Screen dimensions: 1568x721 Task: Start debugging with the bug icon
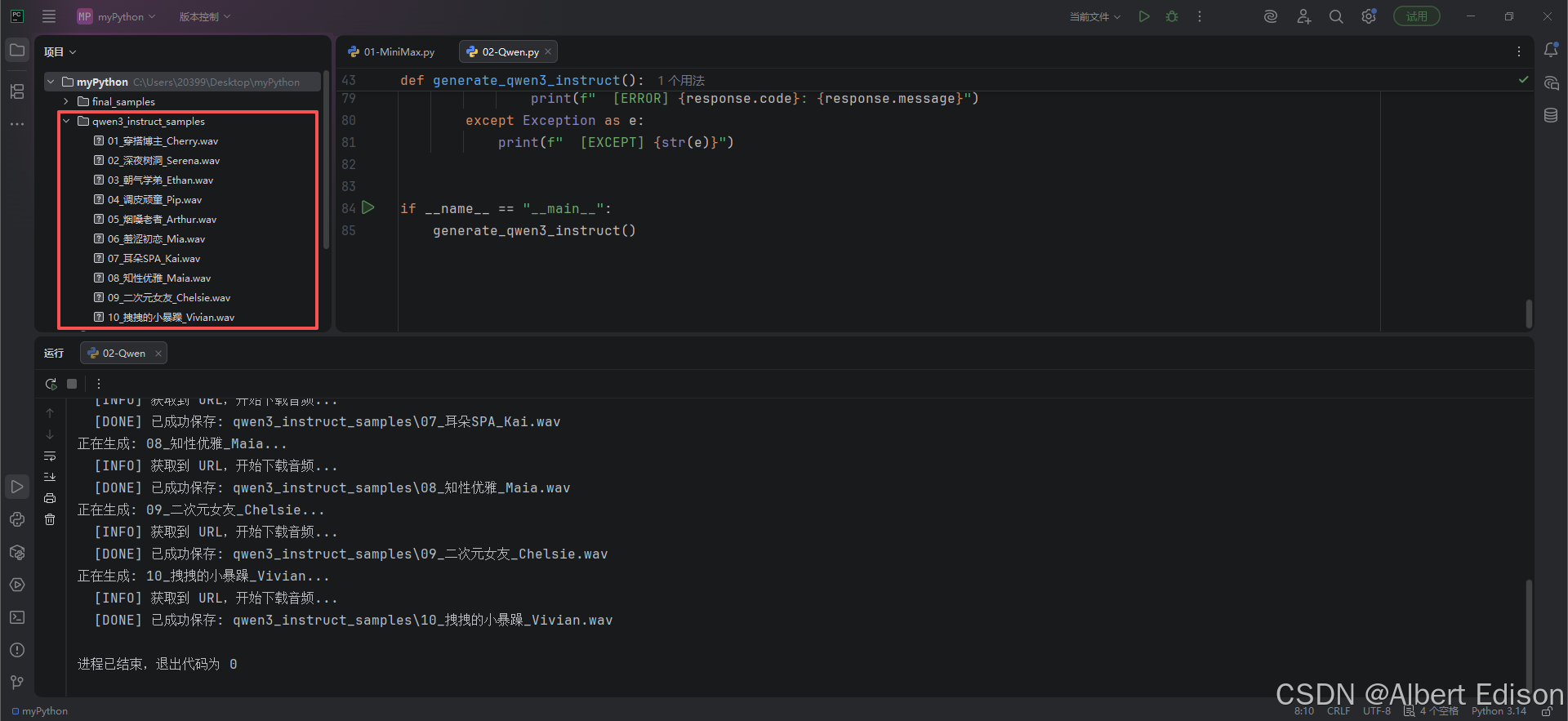[x=1172, y=16]
